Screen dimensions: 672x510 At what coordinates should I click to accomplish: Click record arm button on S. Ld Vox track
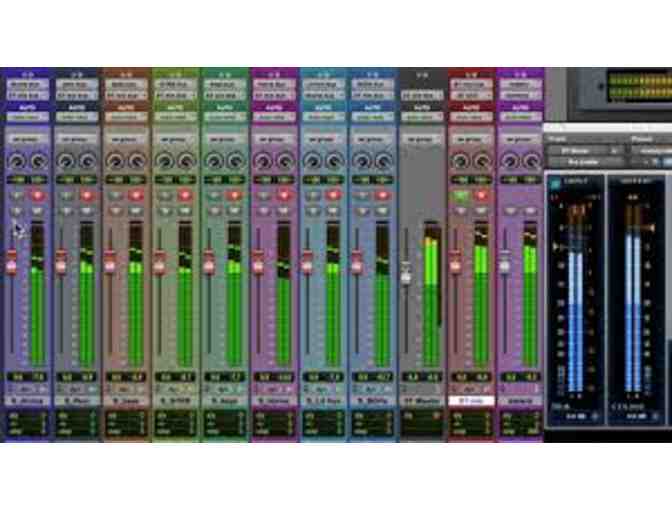[x=332, y=195]
